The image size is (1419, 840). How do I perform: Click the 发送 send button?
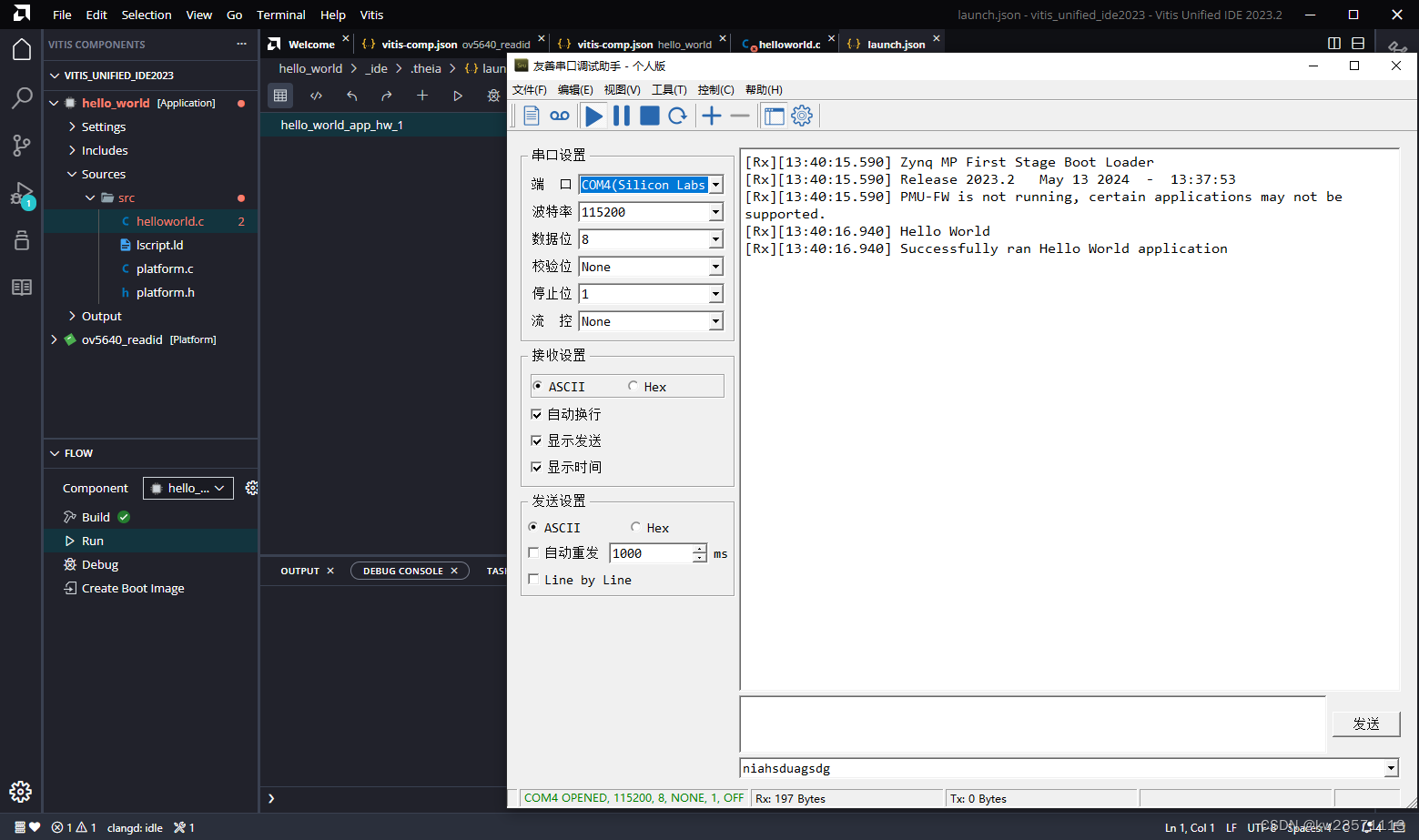click(1366, 724)
